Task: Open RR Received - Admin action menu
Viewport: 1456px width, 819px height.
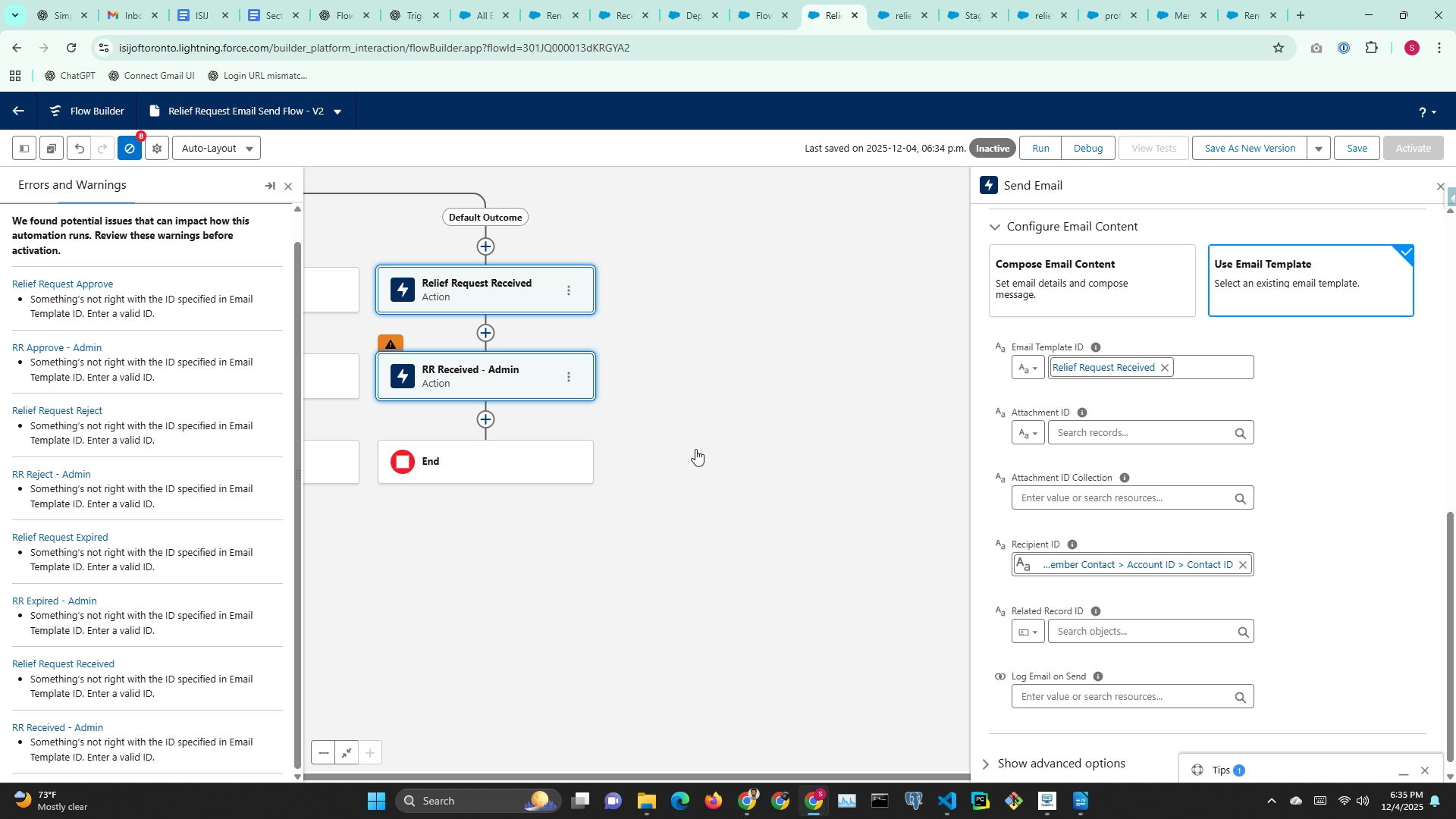Action: (x=569, y=377)
